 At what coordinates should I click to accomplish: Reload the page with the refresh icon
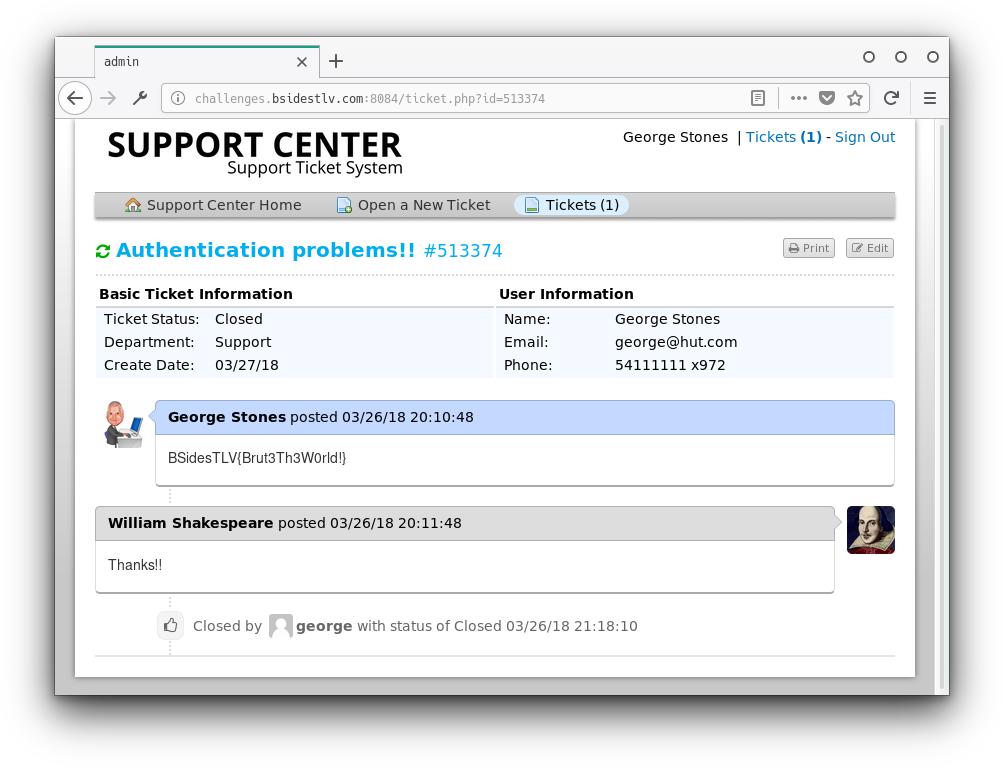(891, 98)
